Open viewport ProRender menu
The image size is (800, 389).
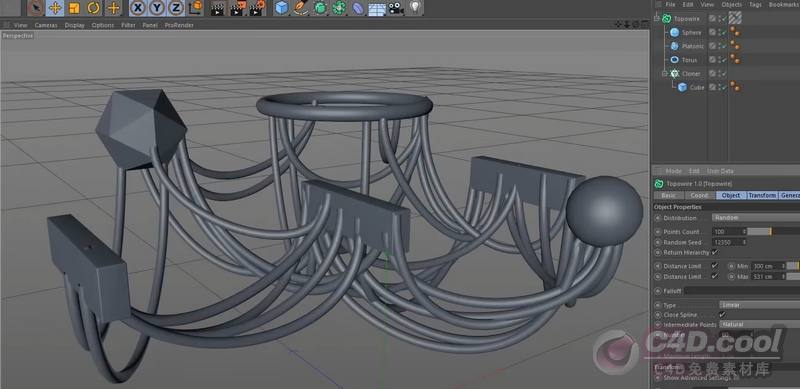click(x=179, y=25)
